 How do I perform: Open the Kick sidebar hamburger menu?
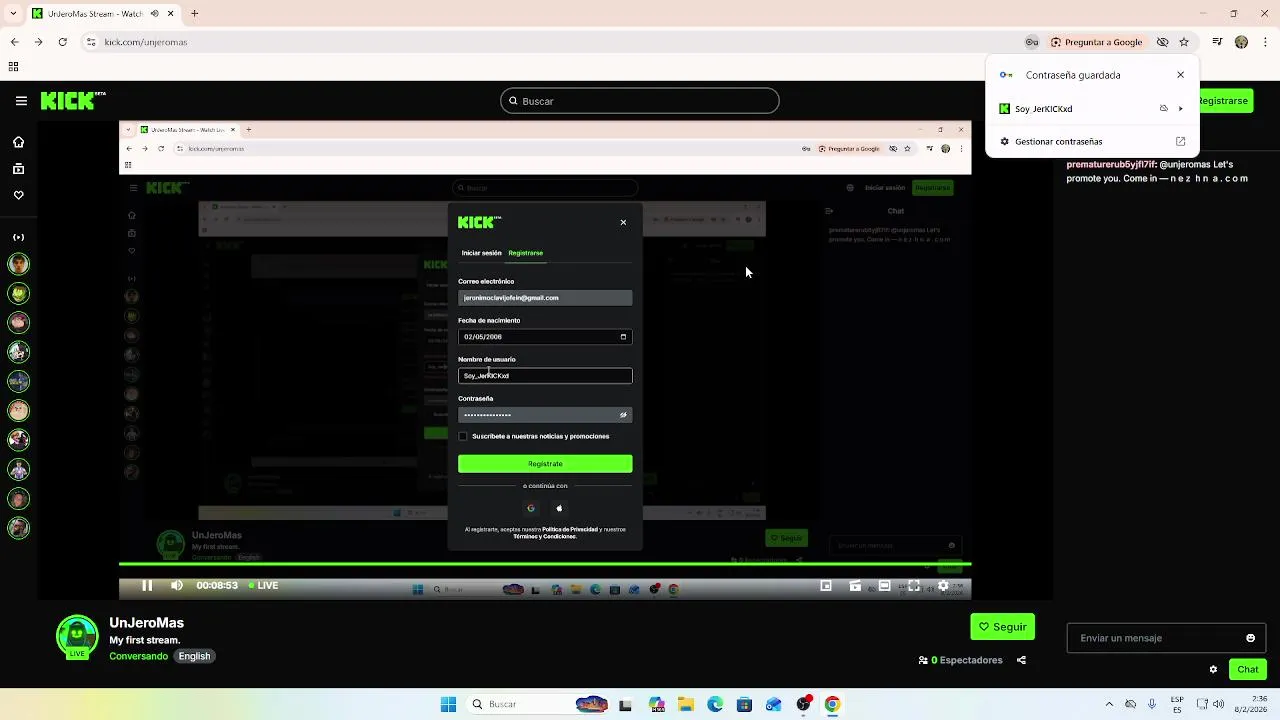tap(21, 101)
